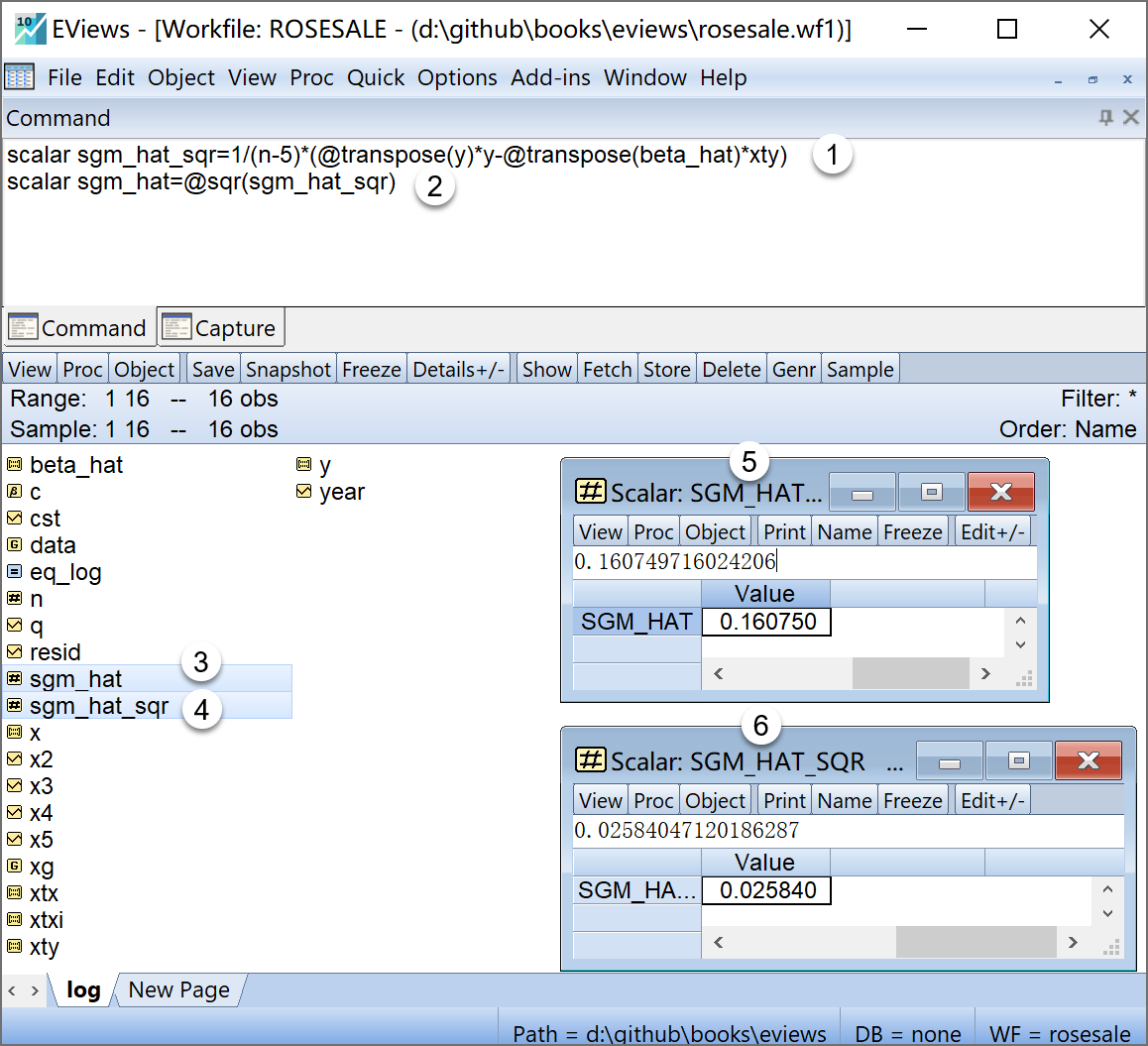
Task: Click the Genr button in workfile toolbar
Action: pyautogui.click(x=794, y=370)
